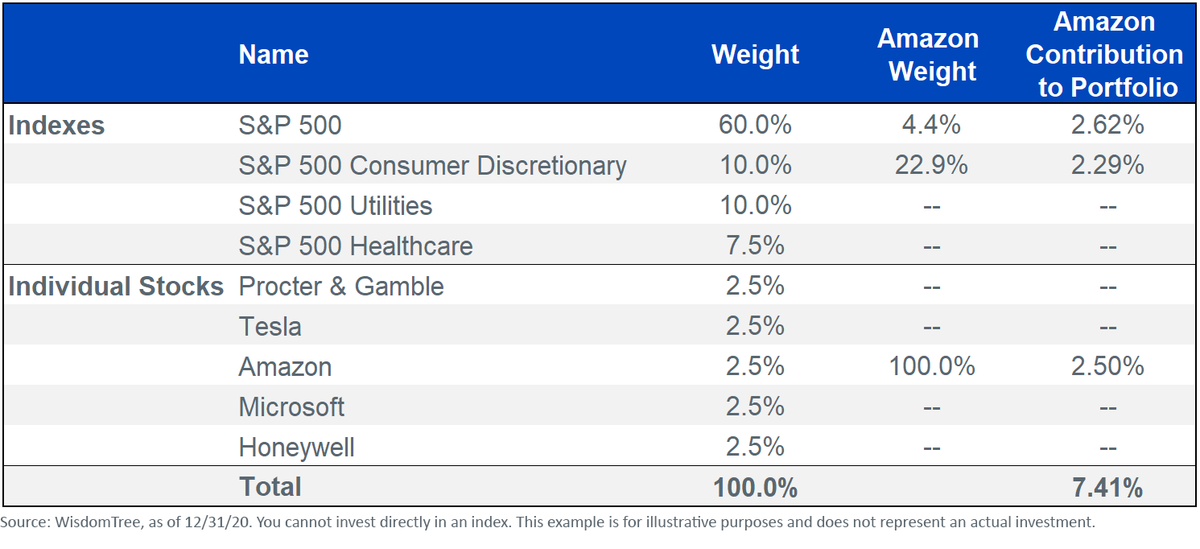Select the Total row label

click(270, 487)
